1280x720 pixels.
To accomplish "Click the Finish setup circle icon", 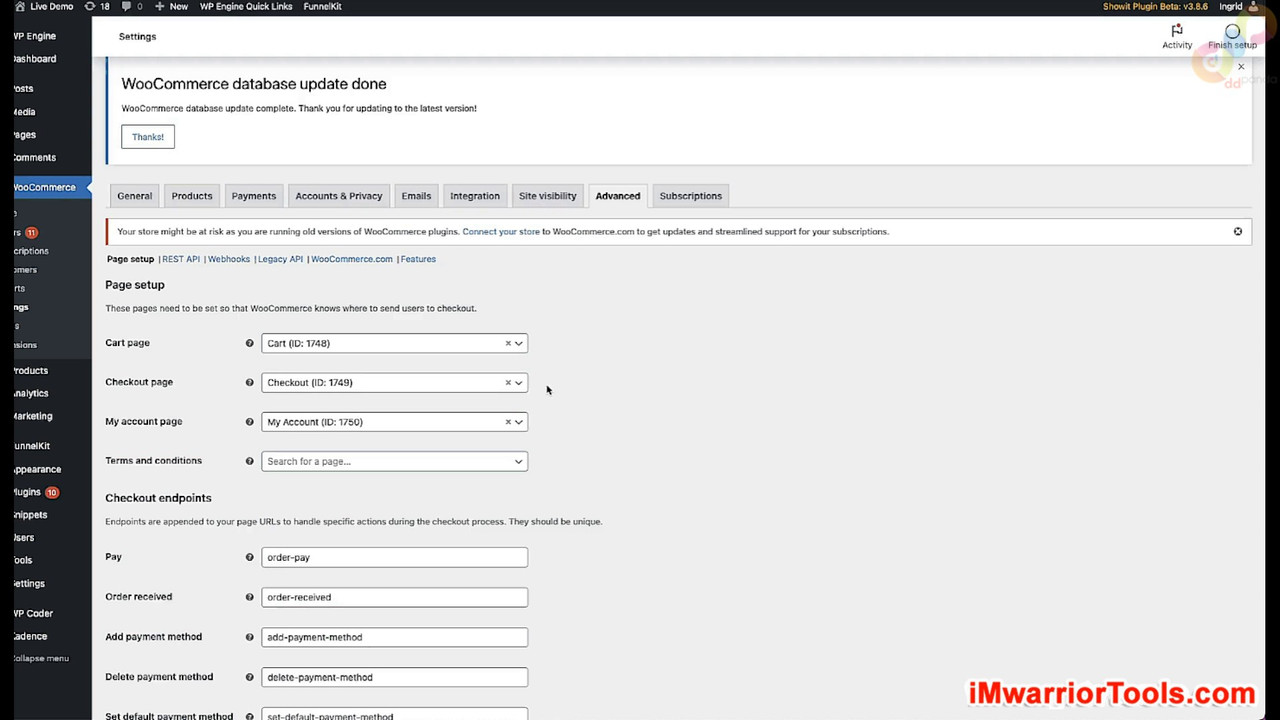I will click(x=1232, y=31).
